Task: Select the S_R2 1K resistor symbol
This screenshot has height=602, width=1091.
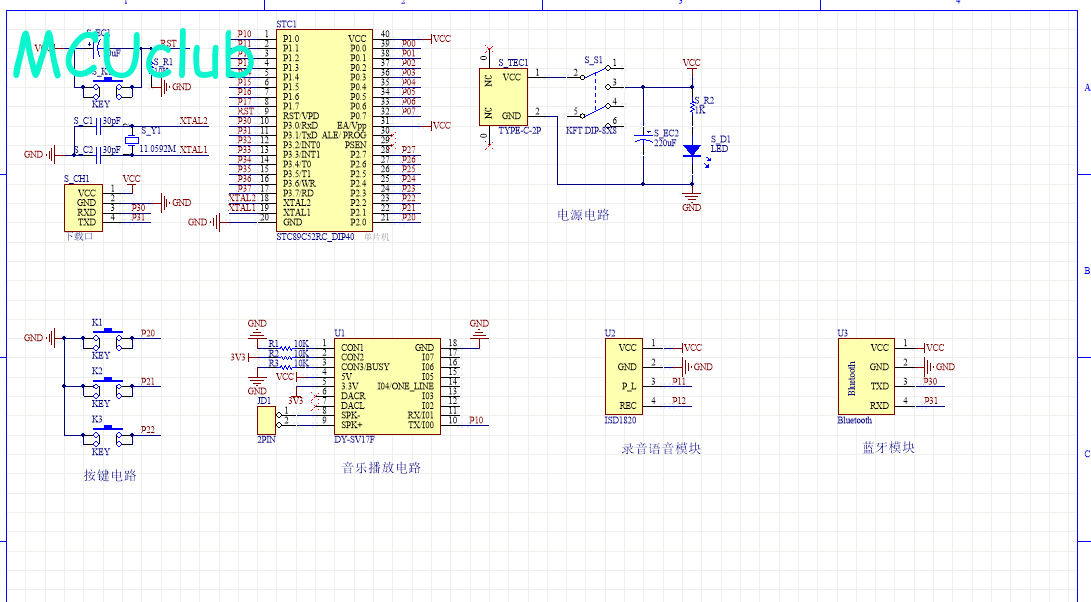Action: [691, 103]
